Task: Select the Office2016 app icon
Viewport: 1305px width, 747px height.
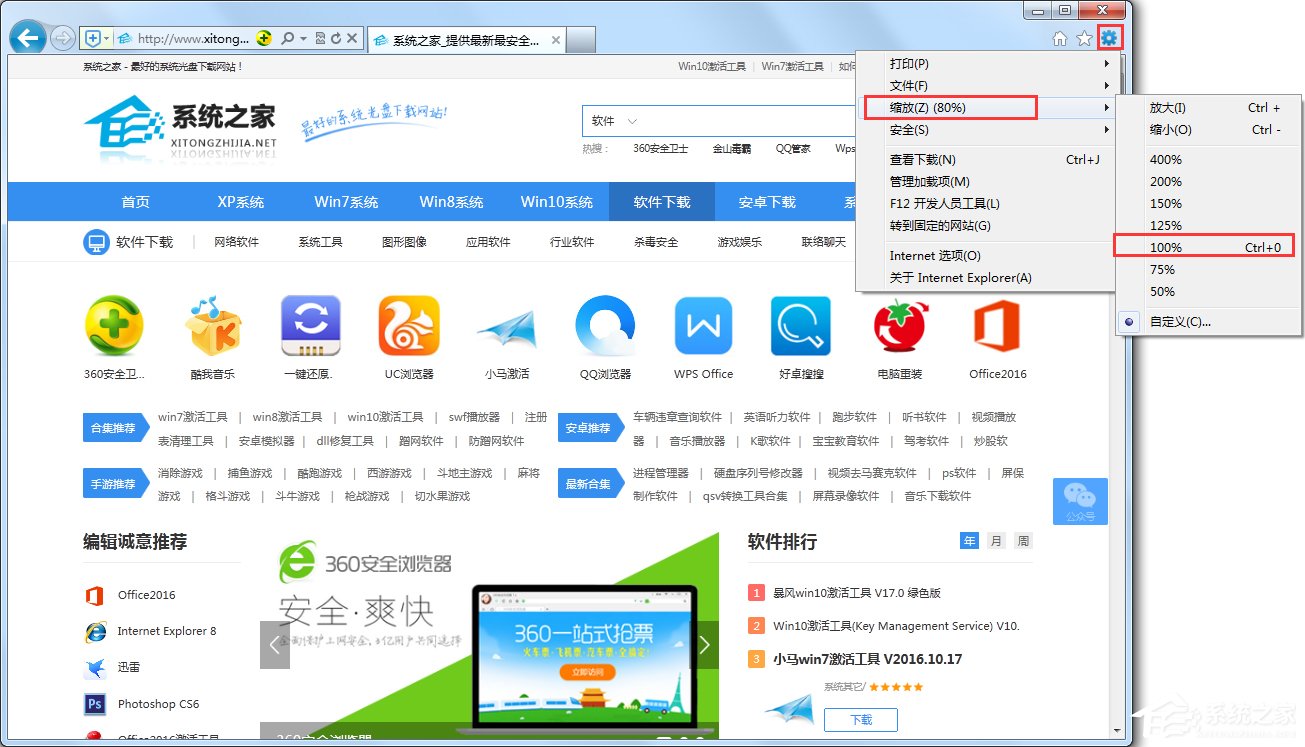Action: (997, 326)
